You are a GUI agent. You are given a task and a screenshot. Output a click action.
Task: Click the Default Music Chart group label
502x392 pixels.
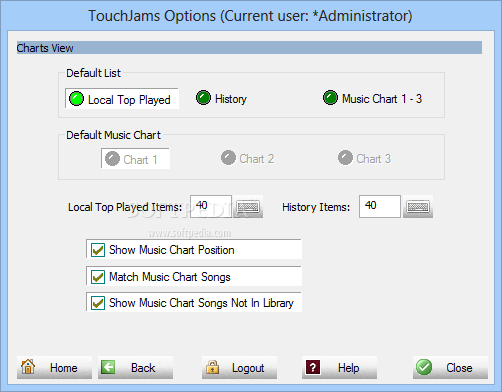113,135
